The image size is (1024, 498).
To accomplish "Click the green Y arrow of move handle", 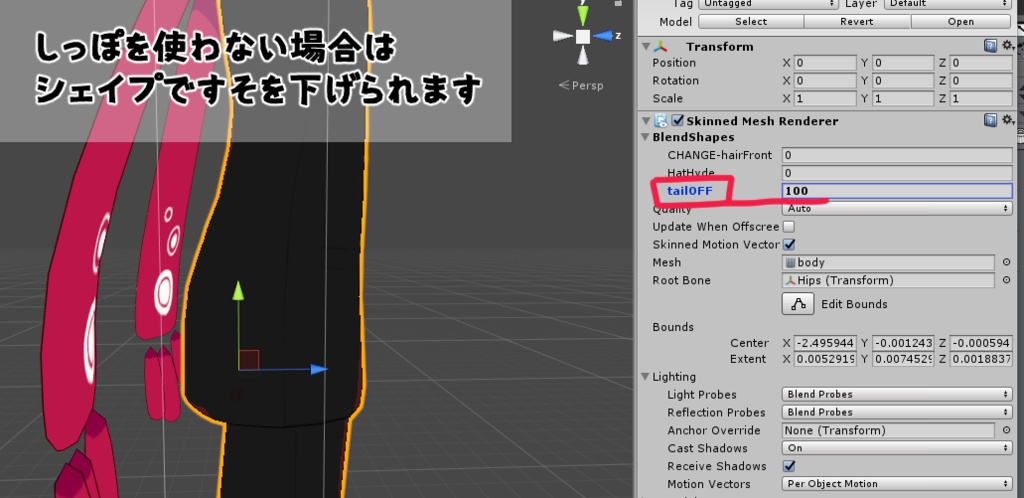I will (x=238, y=291).
